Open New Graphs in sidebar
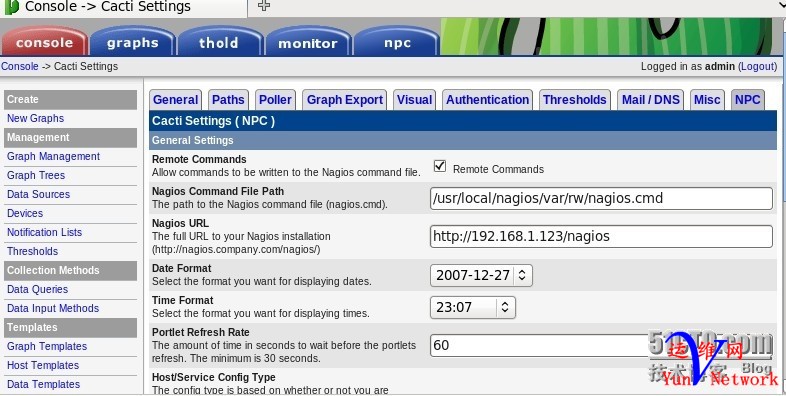 [x=36, y=118]
